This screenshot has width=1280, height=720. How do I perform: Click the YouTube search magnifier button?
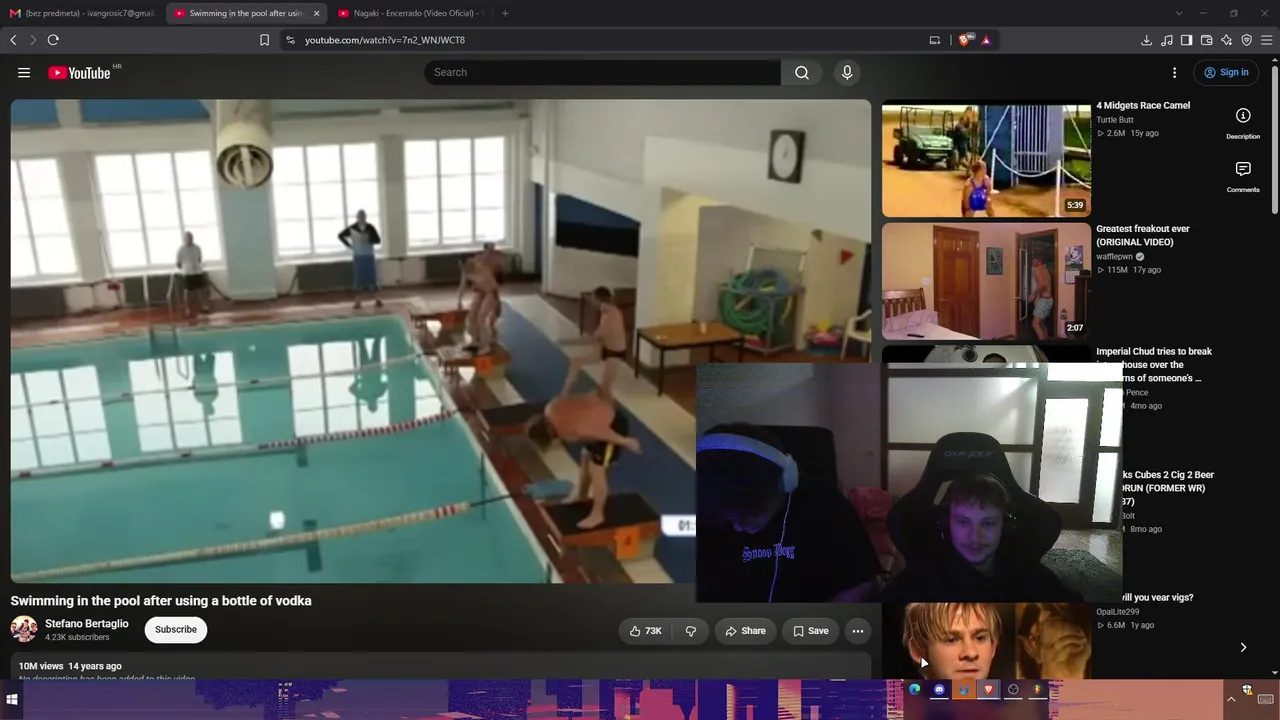tap(802, 72)
